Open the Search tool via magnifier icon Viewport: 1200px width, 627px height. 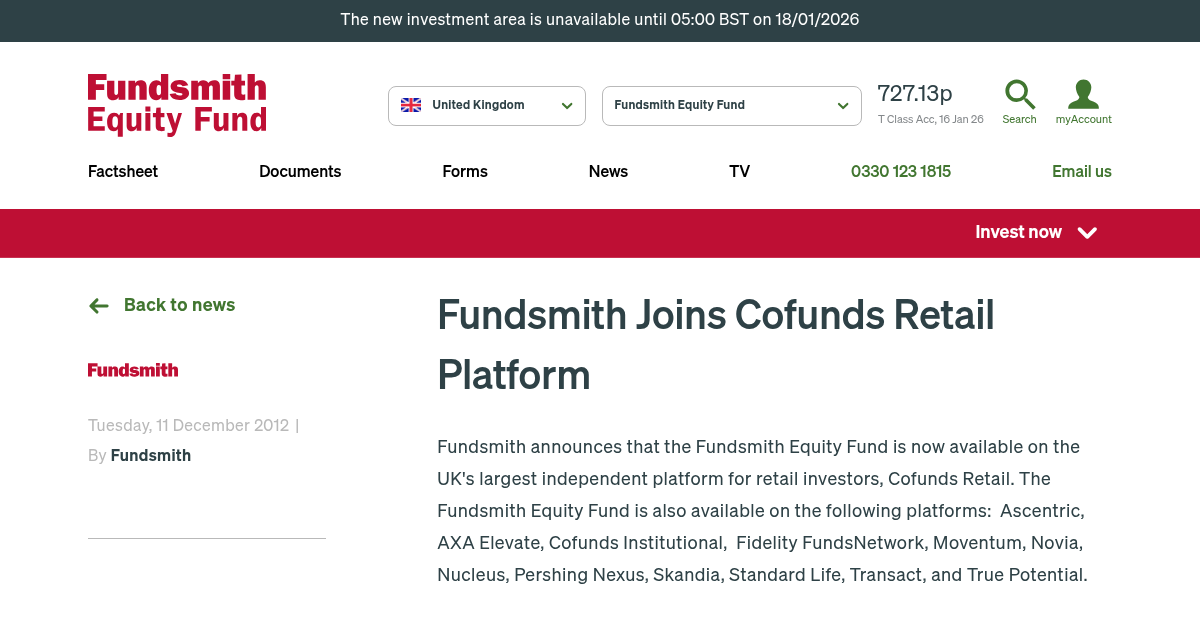point(1019,94)
